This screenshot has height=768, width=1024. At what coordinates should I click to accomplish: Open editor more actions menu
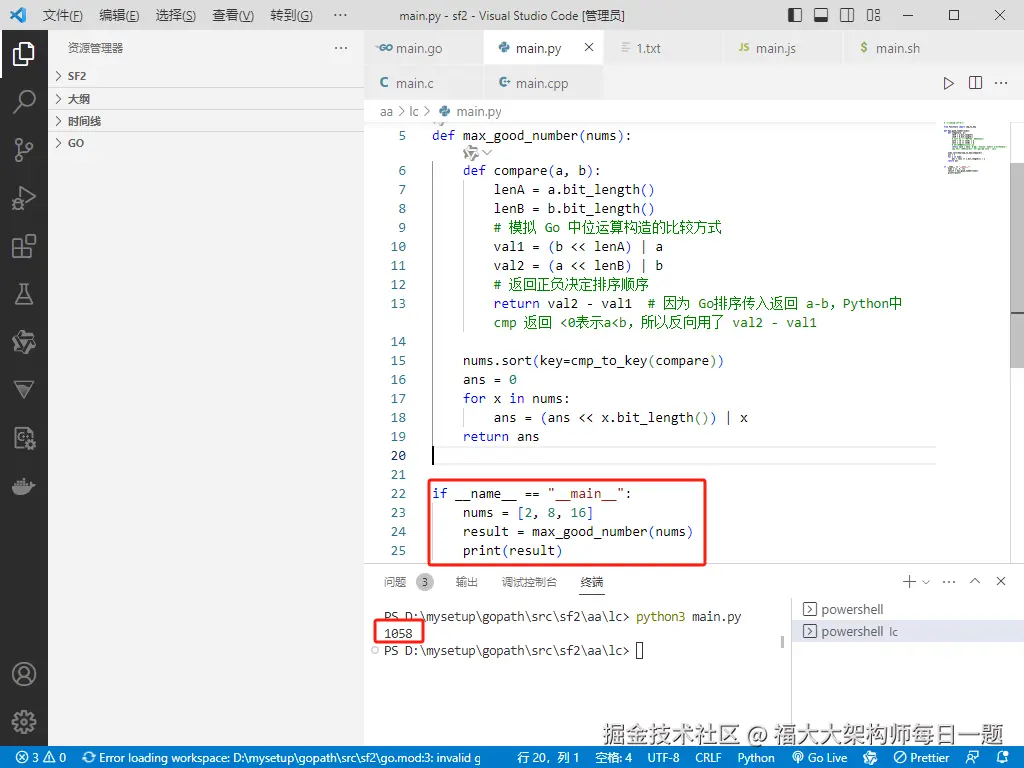click(1001, 83)
